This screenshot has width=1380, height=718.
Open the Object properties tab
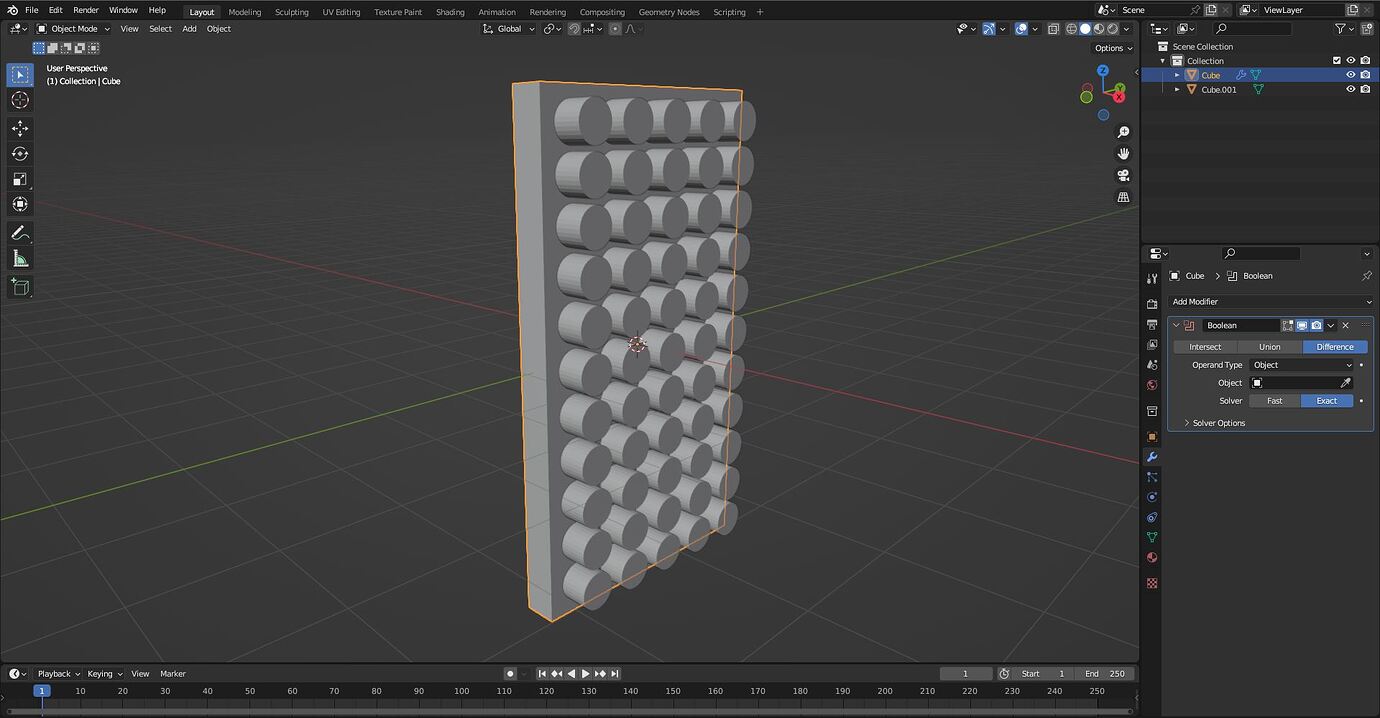(x=1152, y=436)
